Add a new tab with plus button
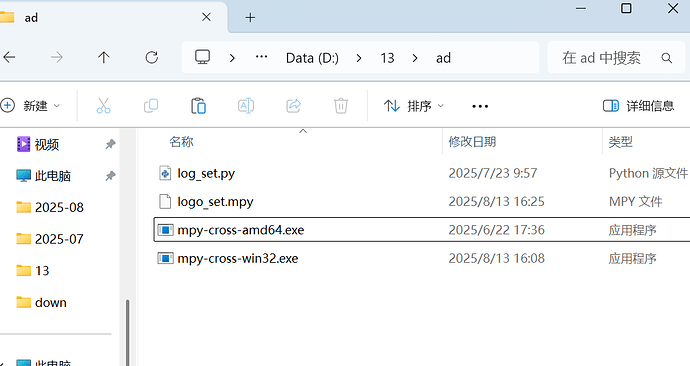Screen dimensions: 690x366 [250, 18]
